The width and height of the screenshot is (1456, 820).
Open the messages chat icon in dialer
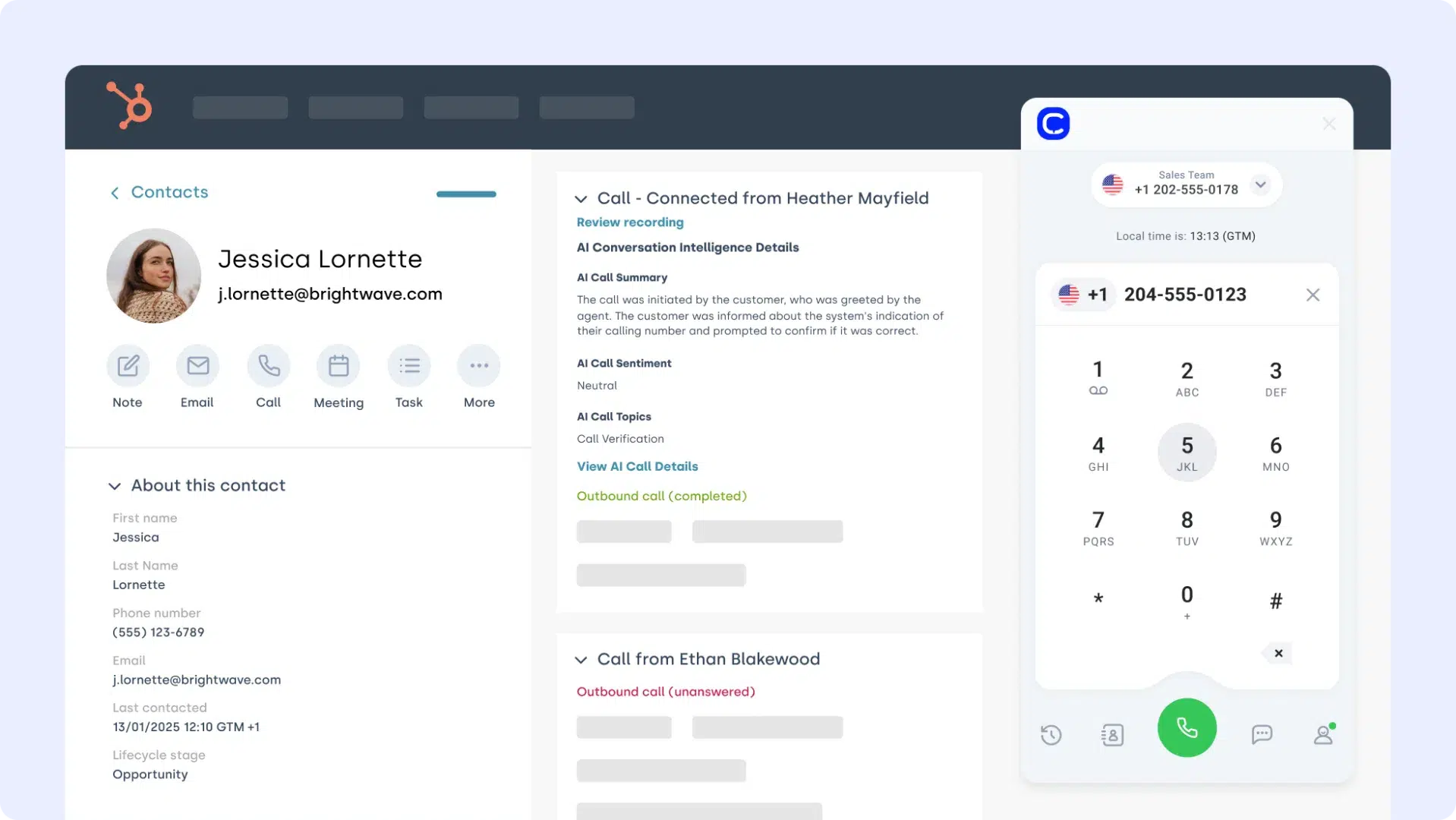click(1262, 734)
